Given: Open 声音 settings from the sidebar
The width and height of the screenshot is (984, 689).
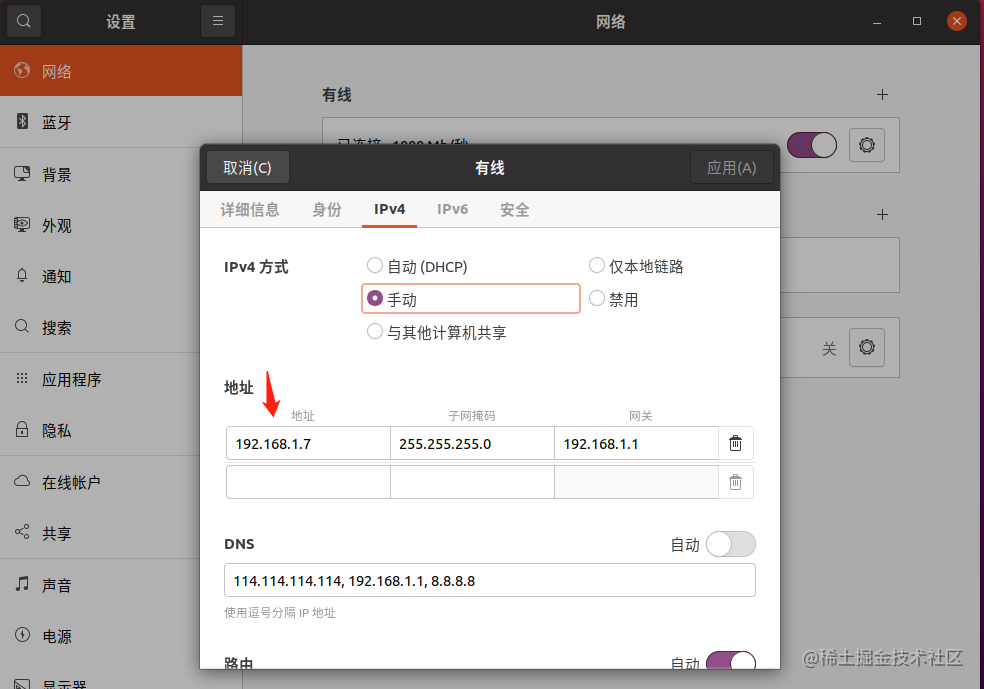Looking at the screenshot, I should coord(57,585).
